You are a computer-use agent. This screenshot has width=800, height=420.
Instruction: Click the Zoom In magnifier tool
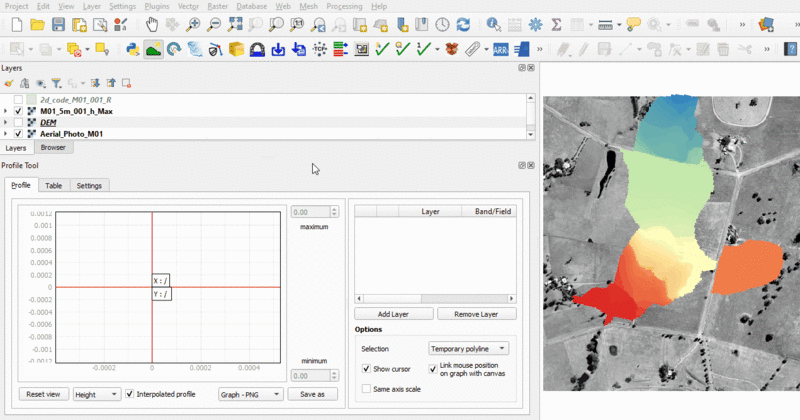pyautogui.click(x=193, y=24)
